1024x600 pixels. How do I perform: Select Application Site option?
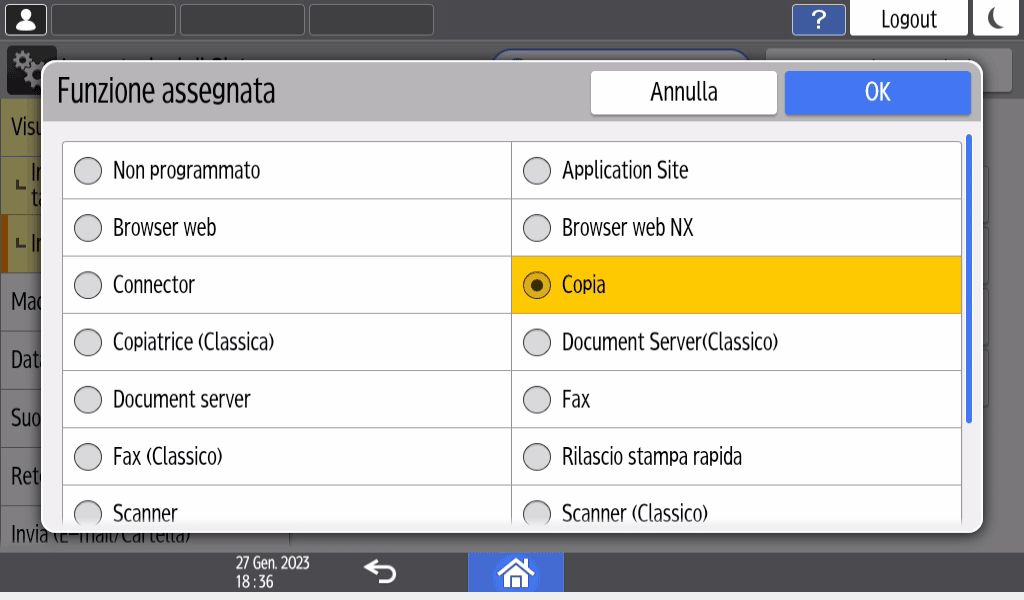click(x=538, y=171)
